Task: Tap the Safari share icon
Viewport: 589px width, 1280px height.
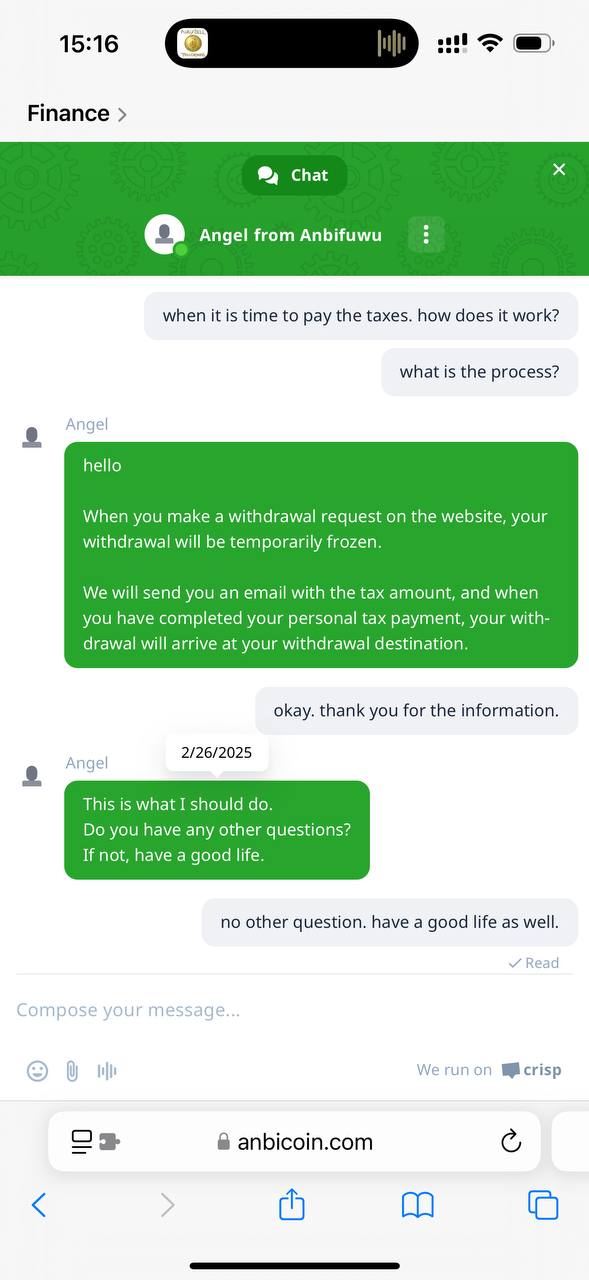Action: coord(291,1204)
